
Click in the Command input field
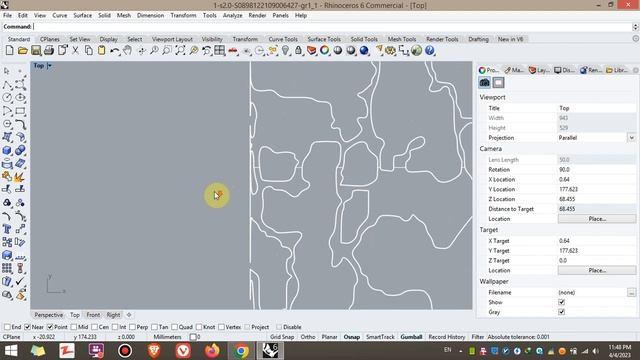point(331,27)
